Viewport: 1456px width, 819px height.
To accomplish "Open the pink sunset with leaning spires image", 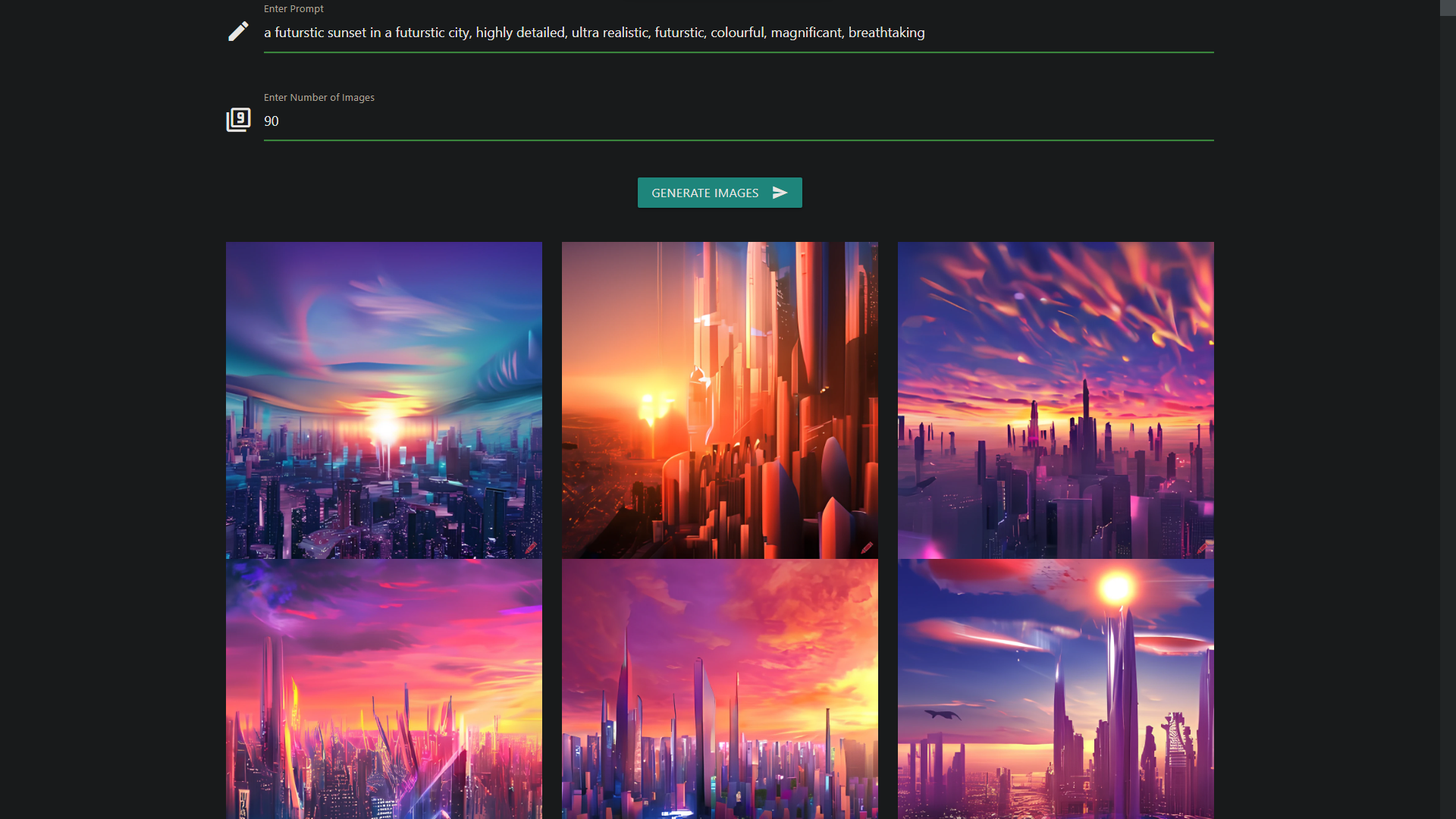I will [x=384, y=689].
